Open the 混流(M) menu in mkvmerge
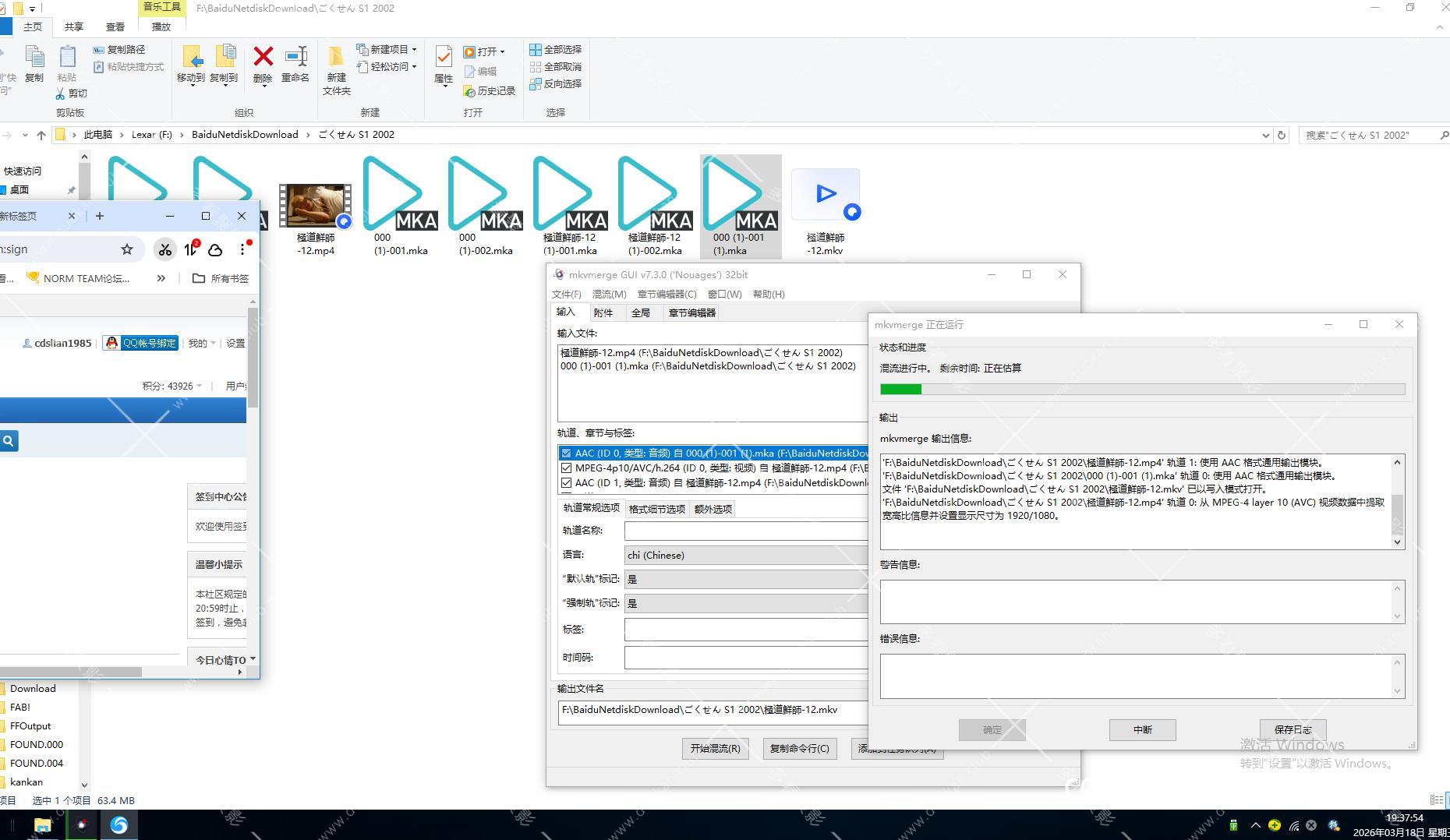Image resolution: width=1450 pixels, height=840 pixels. click(x=608, y=294)
